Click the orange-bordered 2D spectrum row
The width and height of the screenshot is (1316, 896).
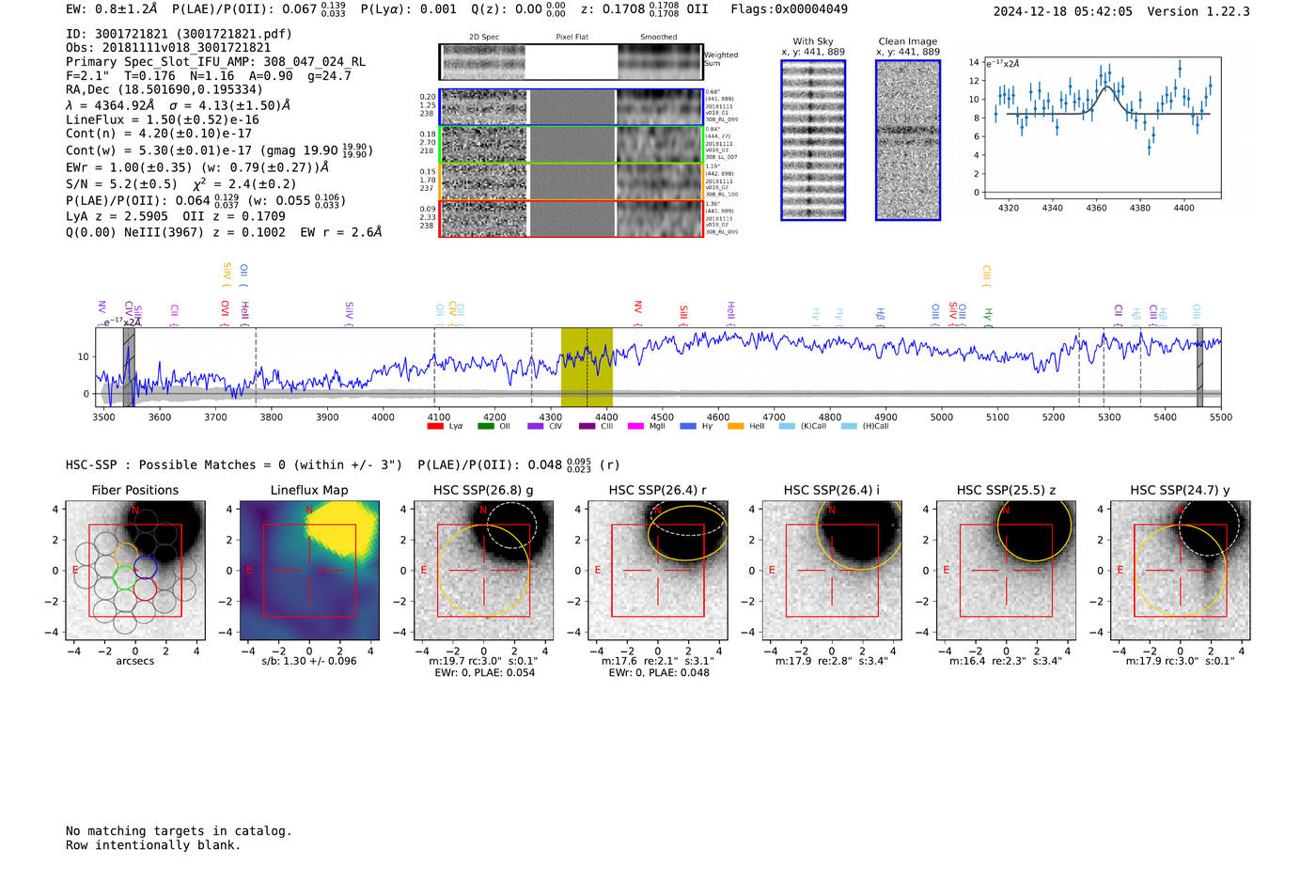click(572, 181)
